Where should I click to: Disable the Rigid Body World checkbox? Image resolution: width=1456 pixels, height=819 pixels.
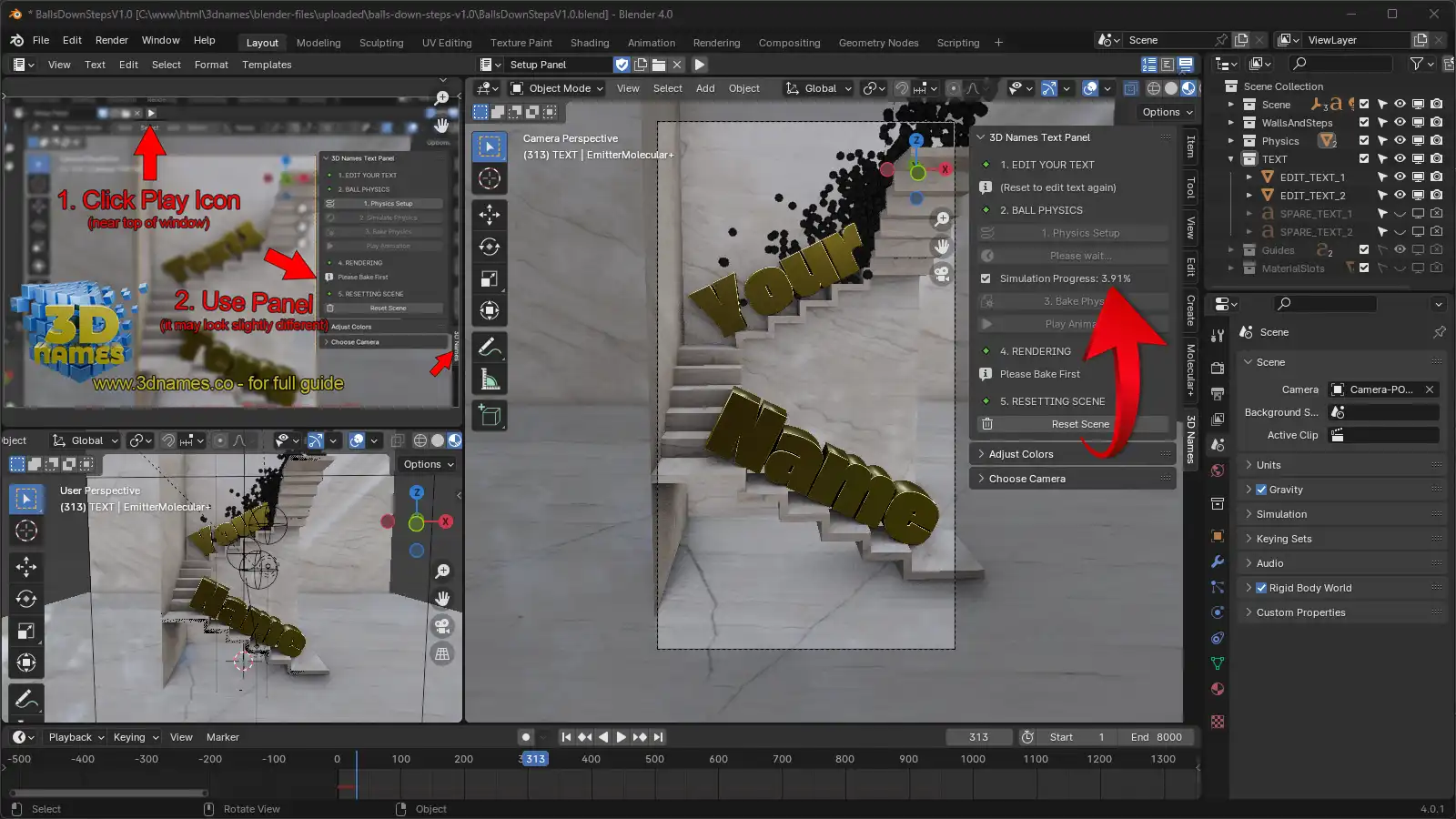tap(1261, 588)
